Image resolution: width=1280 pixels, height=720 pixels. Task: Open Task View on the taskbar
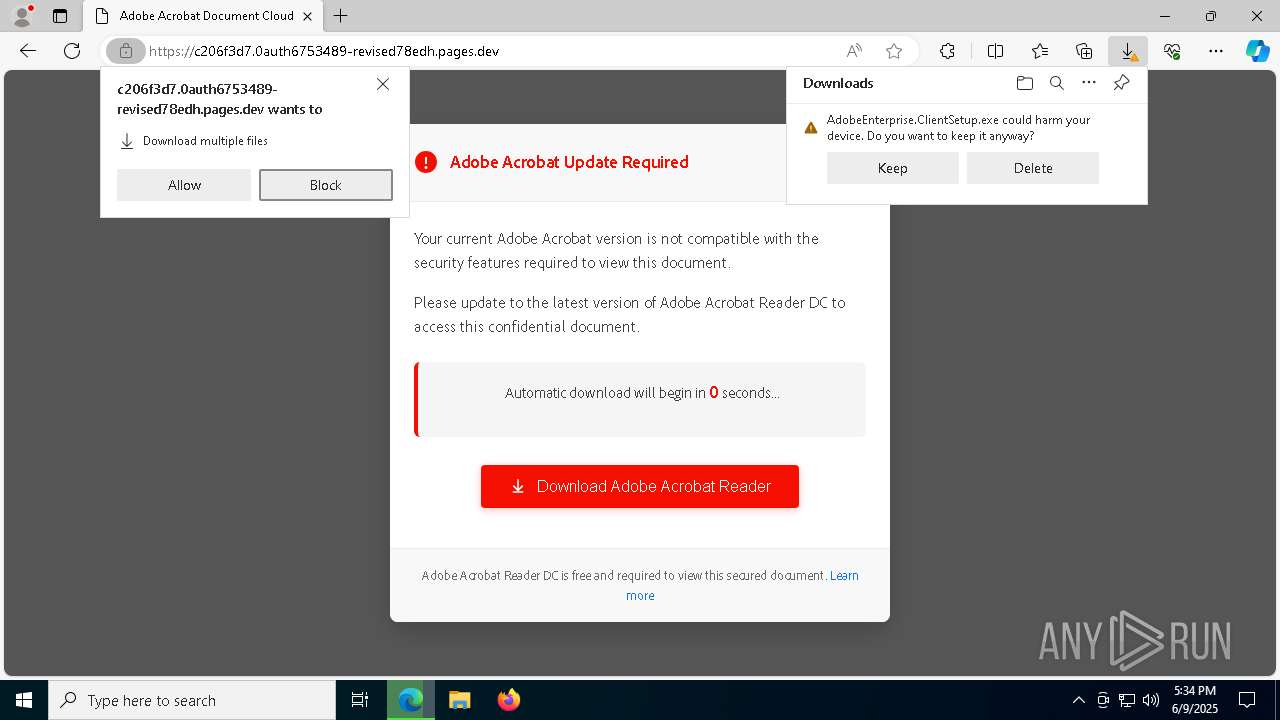point(360,700)
